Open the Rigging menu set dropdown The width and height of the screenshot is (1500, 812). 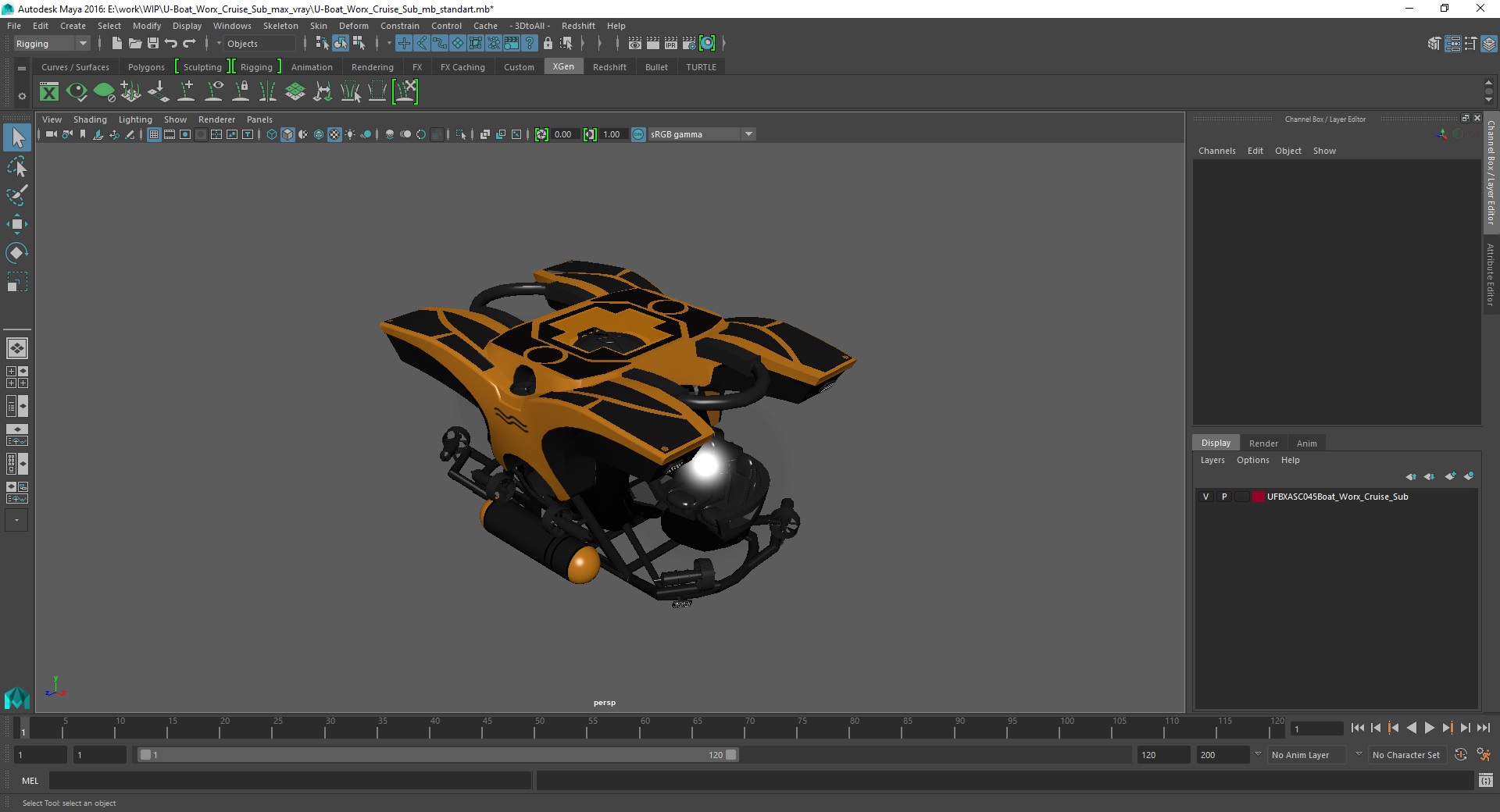pyautogui.click(x=52, y=44)
